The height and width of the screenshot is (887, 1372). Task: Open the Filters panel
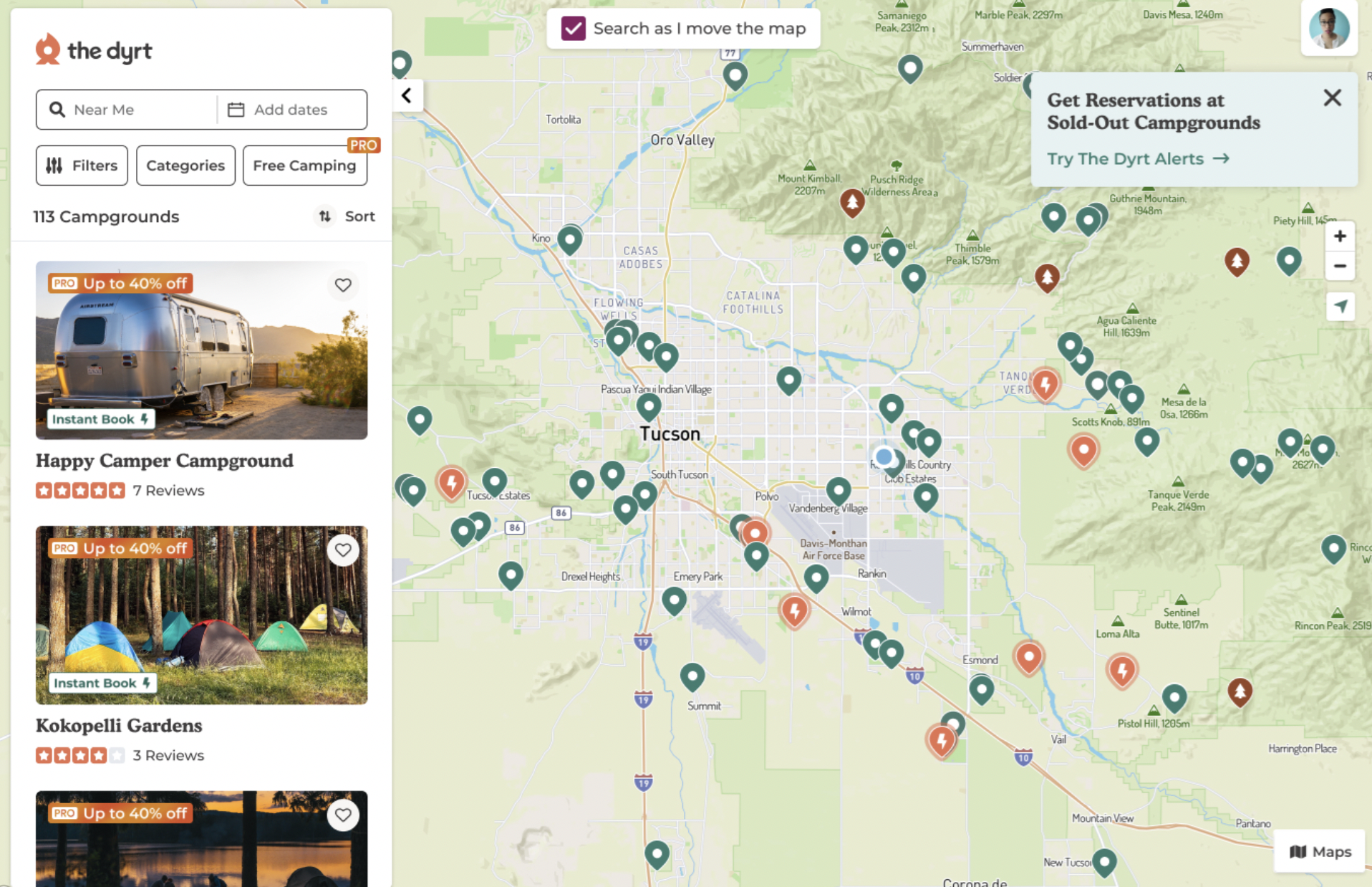pos(82,166)
